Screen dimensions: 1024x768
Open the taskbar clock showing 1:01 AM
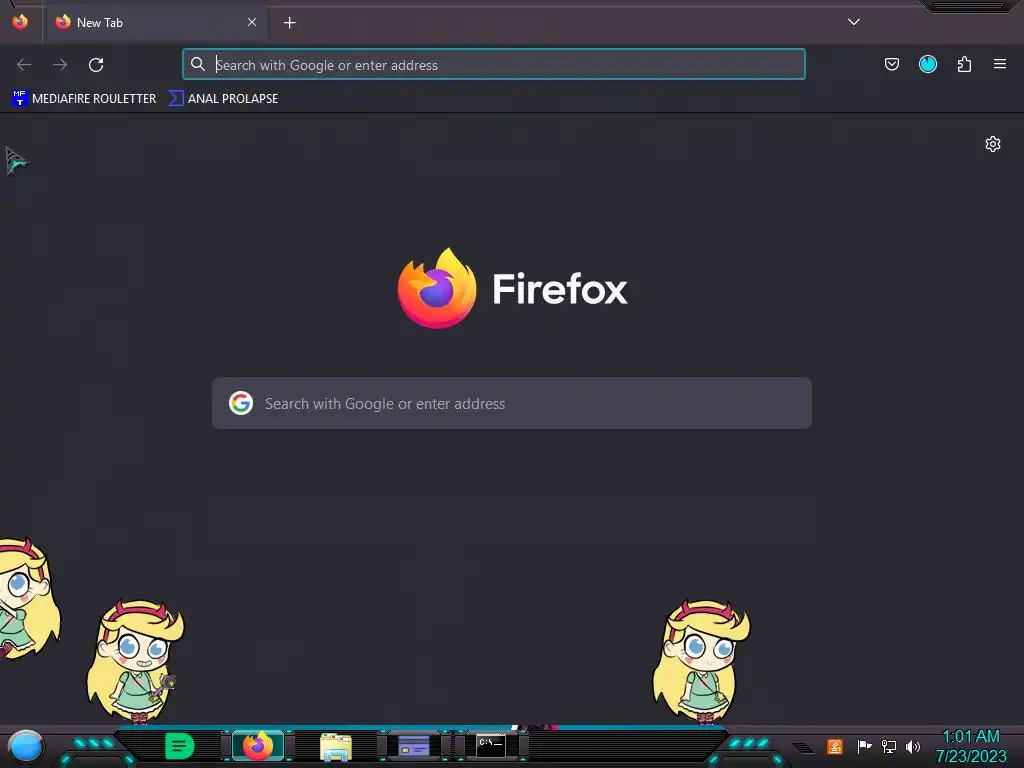click(971, 746)
